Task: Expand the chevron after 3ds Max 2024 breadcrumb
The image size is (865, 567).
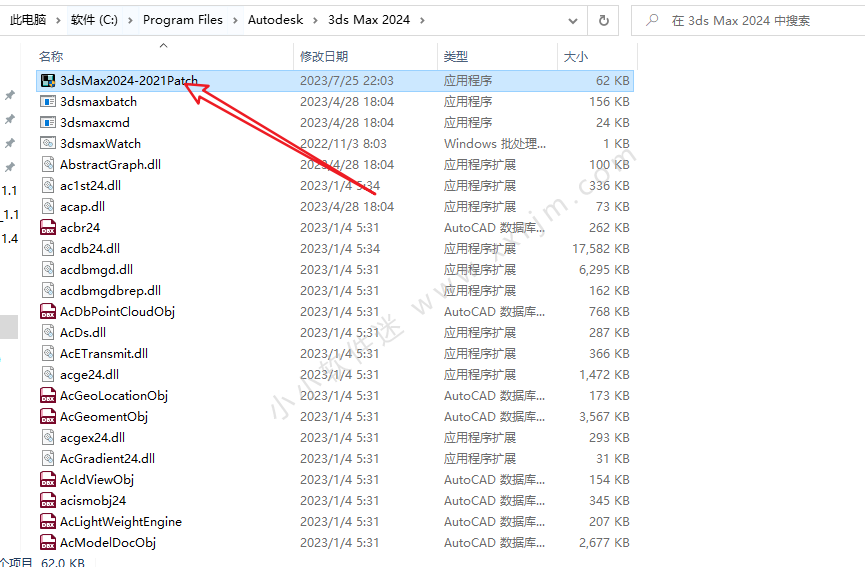Action: pyautogui.click(x=422, y=20)
